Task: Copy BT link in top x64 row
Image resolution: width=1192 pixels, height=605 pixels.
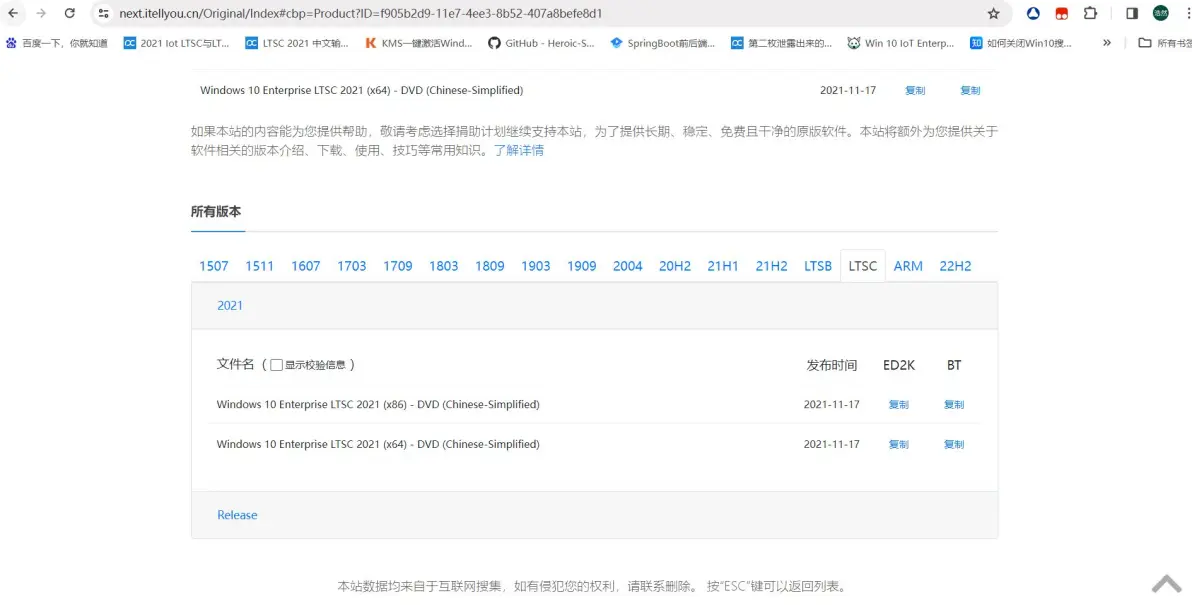Action: [970, 90]
